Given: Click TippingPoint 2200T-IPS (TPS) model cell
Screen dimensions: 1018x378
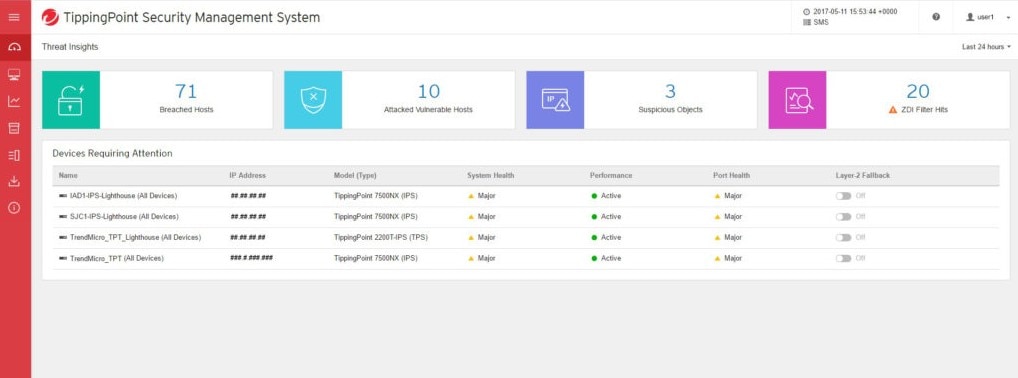Looking at the screenshot, I should (381, 238).
